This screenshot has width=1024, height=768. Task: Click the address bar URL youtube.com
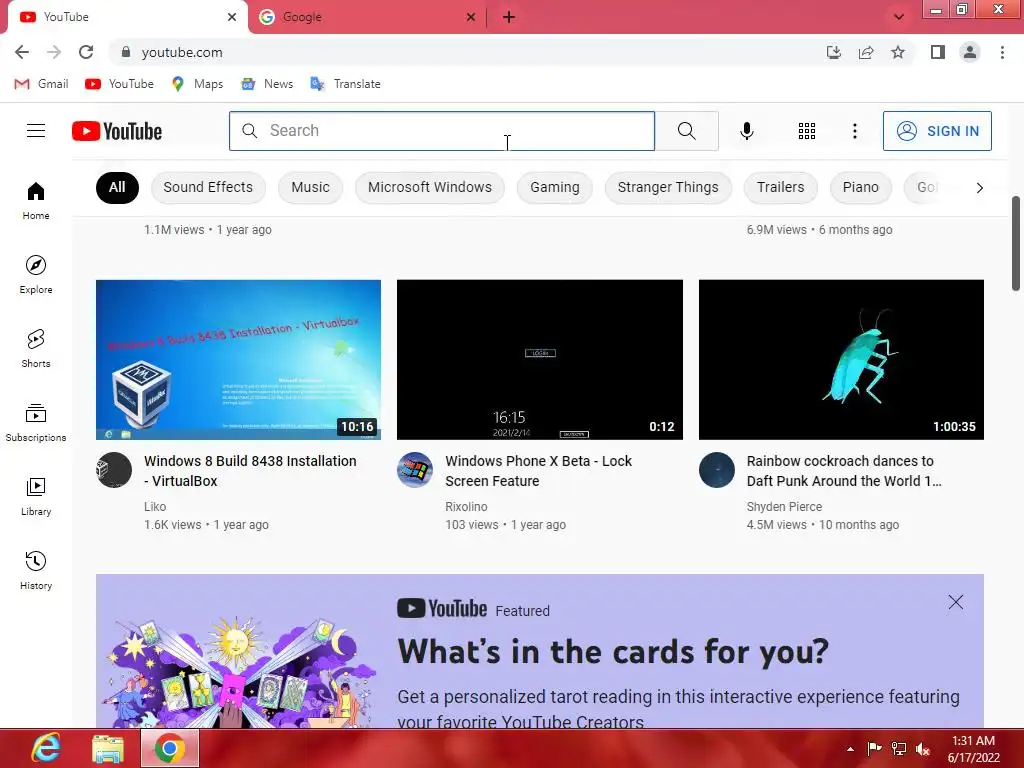(182, 52)
